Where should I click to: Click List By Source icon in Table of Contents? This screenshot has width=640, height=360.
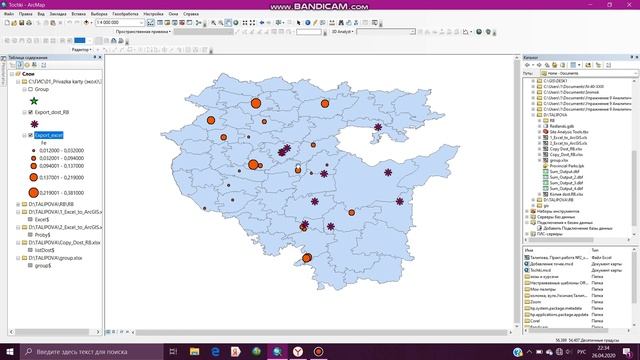(x=20, y=65)
